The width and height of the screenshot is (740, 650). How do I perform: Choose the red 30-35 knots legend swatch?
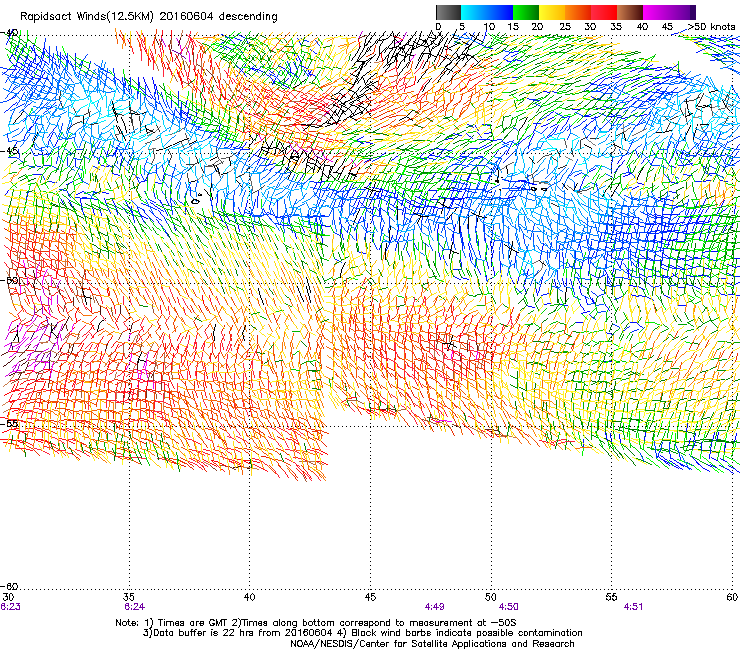coord(604,12)
